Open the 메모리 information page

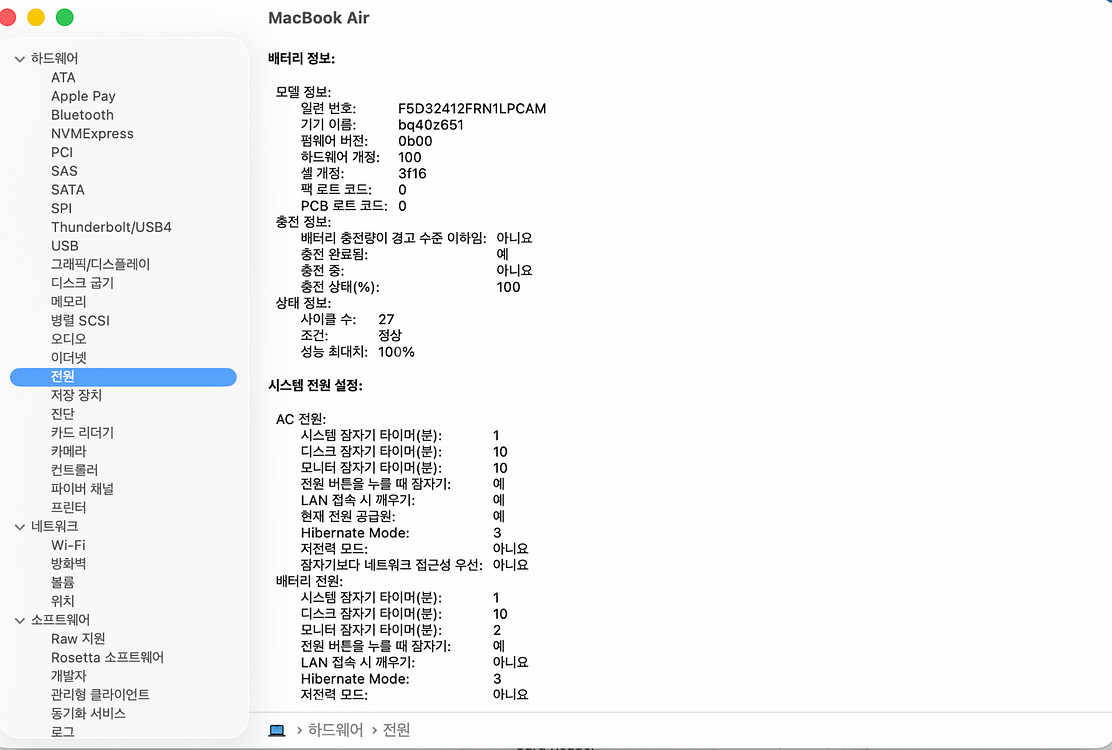68,301
